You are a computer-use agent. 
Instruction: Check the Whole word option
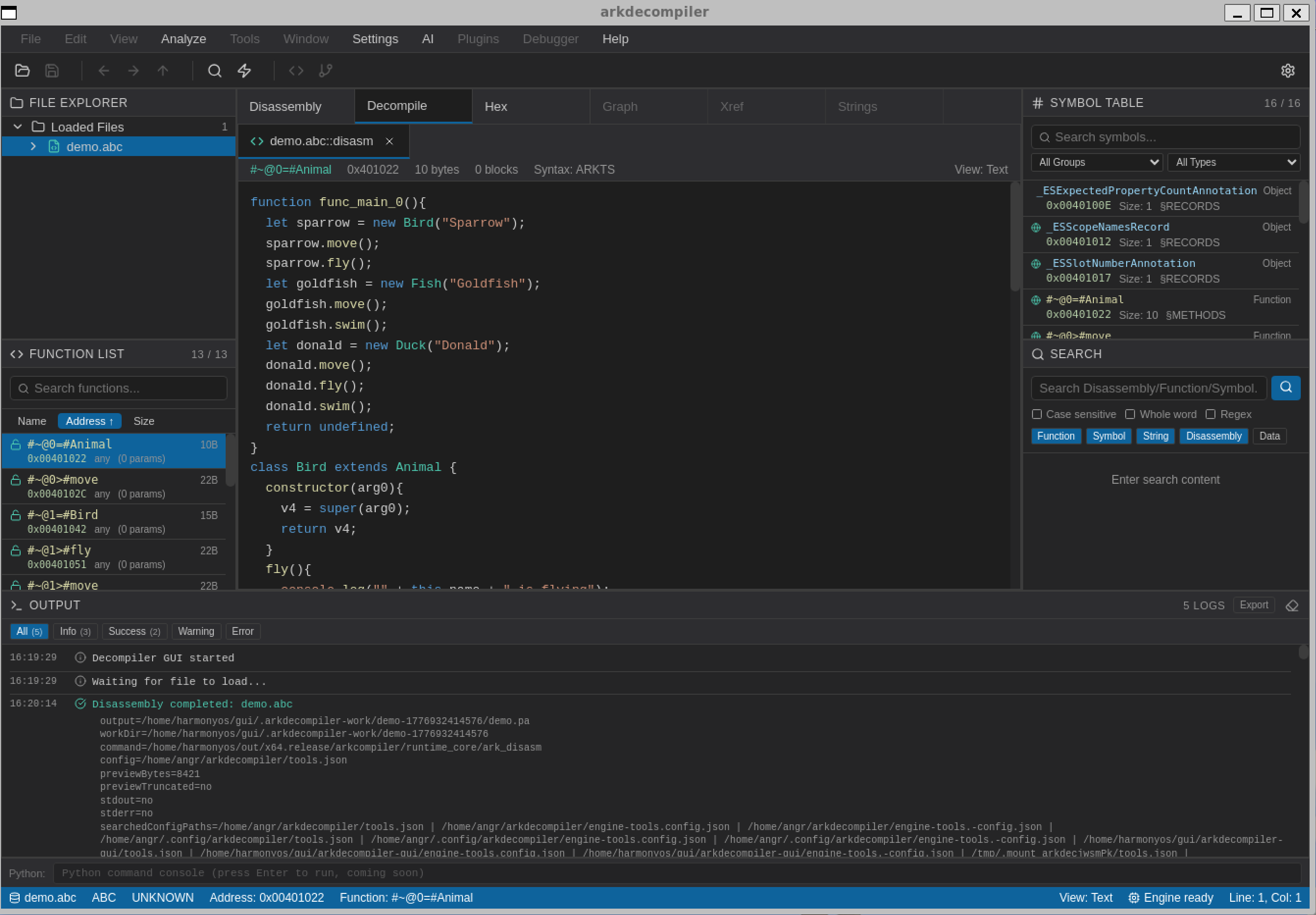tap(1130, 414)
